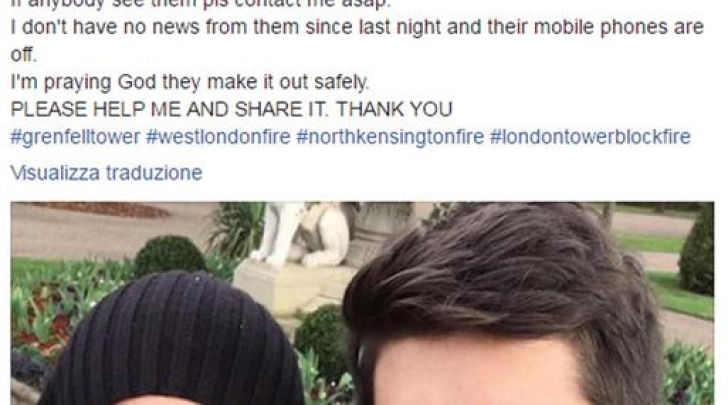Click the Visualizza traduzione link

pos(106,173)
